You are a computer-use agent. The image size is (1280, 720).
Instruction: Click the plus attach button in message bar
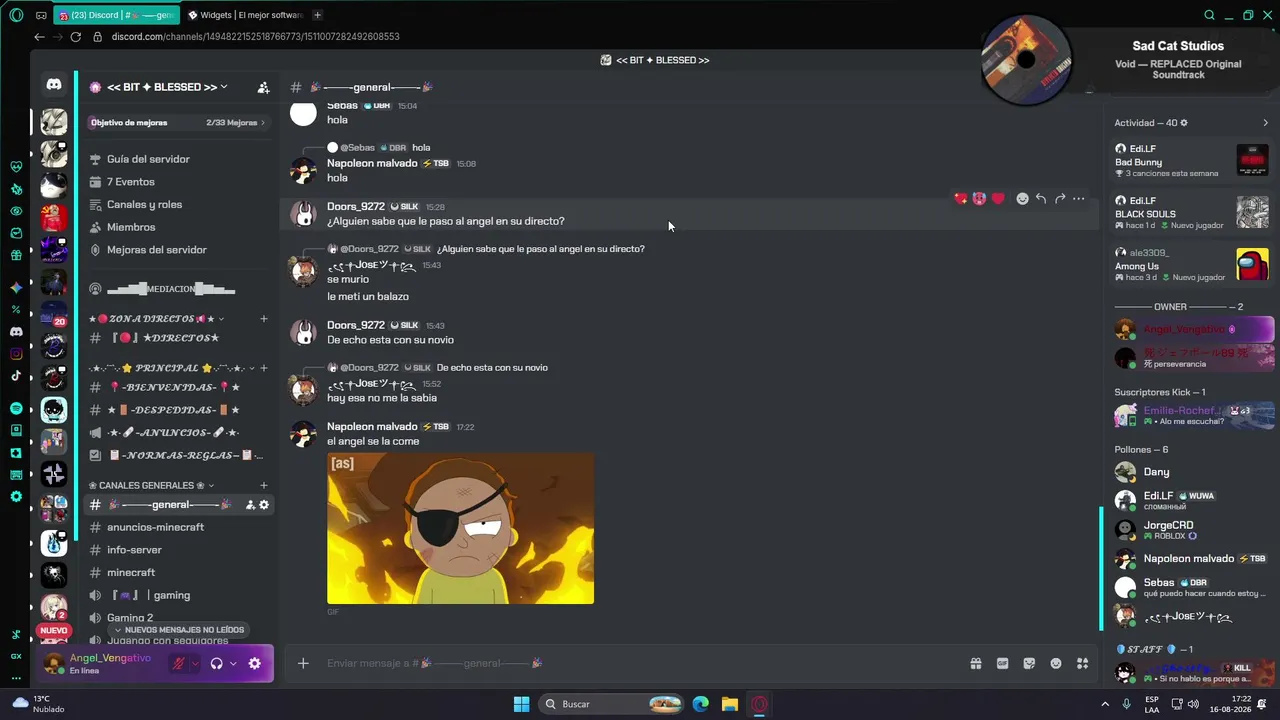[303, 663]
